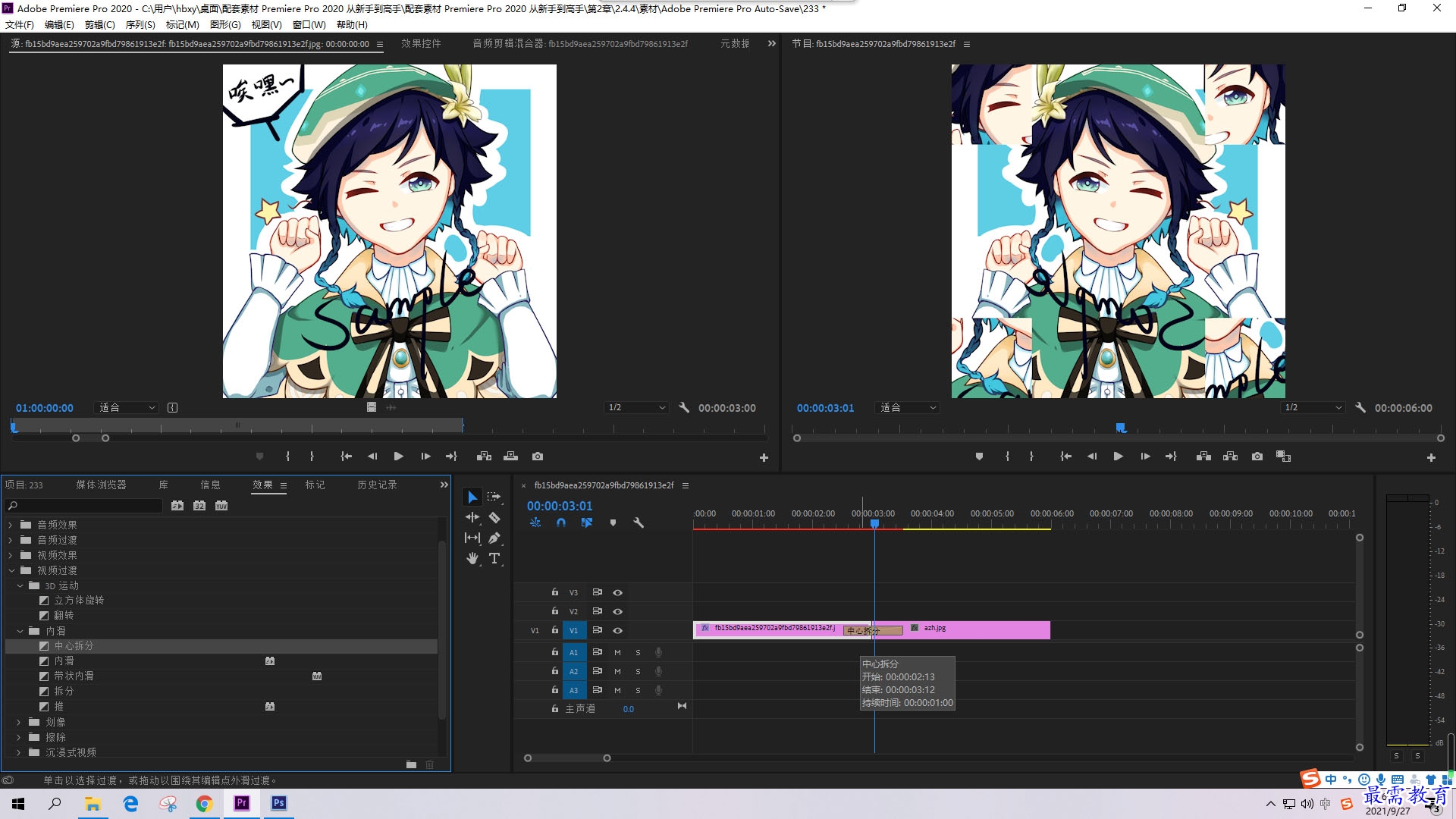
Task: Switch to 历史记录 tab
Action: tap(377, 485)
